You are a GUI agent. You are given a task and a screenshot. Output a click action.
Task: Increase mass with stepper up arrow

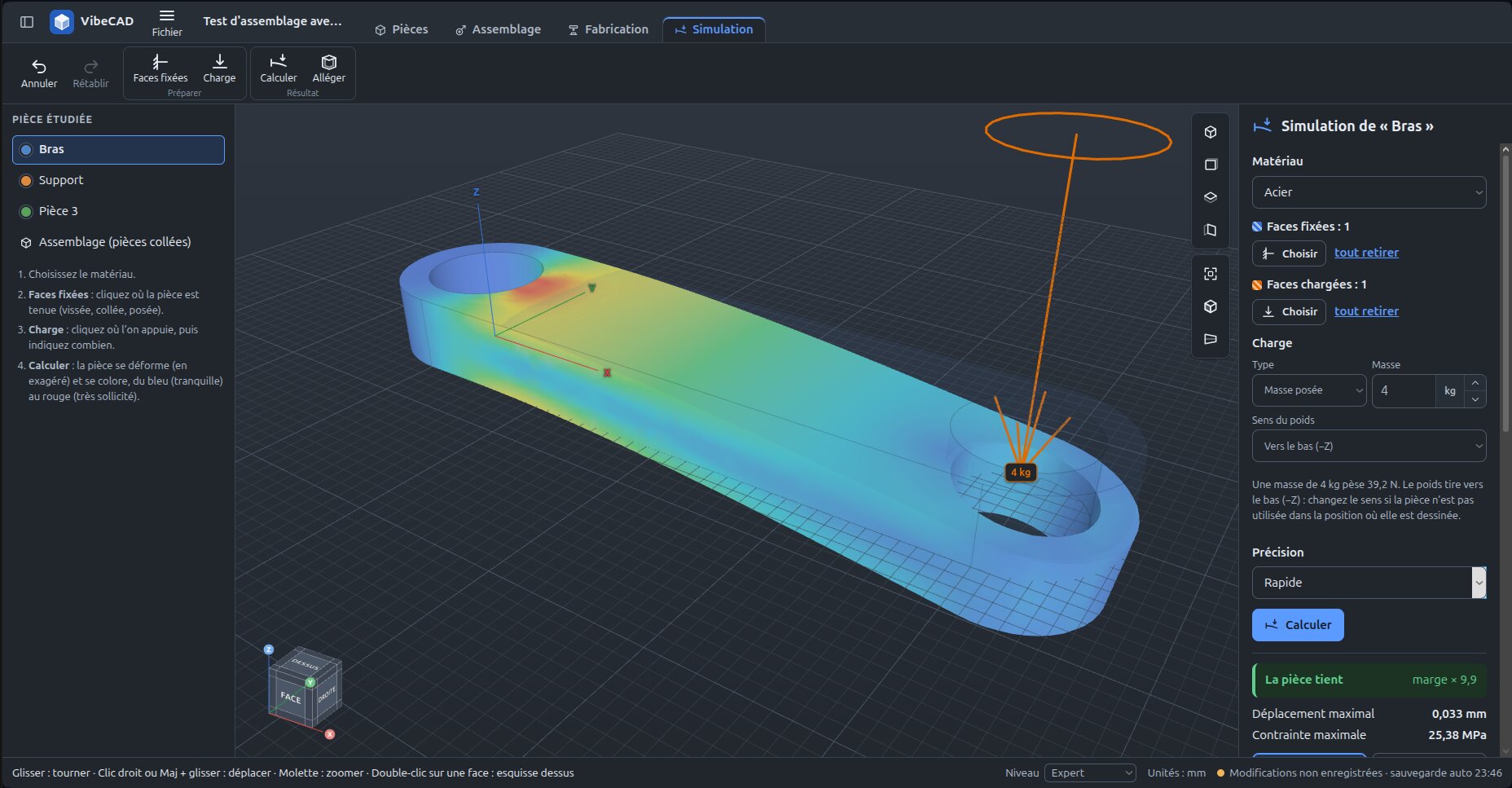point(1475,382)
